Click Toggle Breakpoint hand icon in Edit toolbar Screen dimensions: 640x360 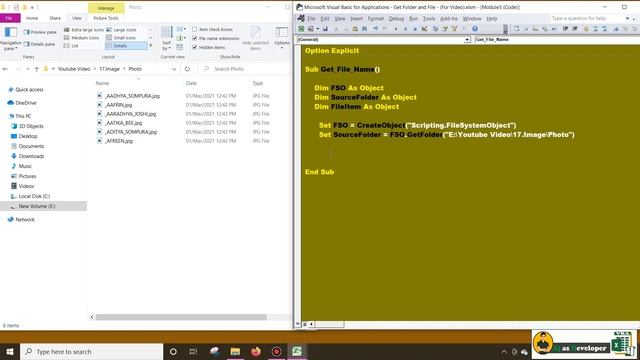[586, 29]
